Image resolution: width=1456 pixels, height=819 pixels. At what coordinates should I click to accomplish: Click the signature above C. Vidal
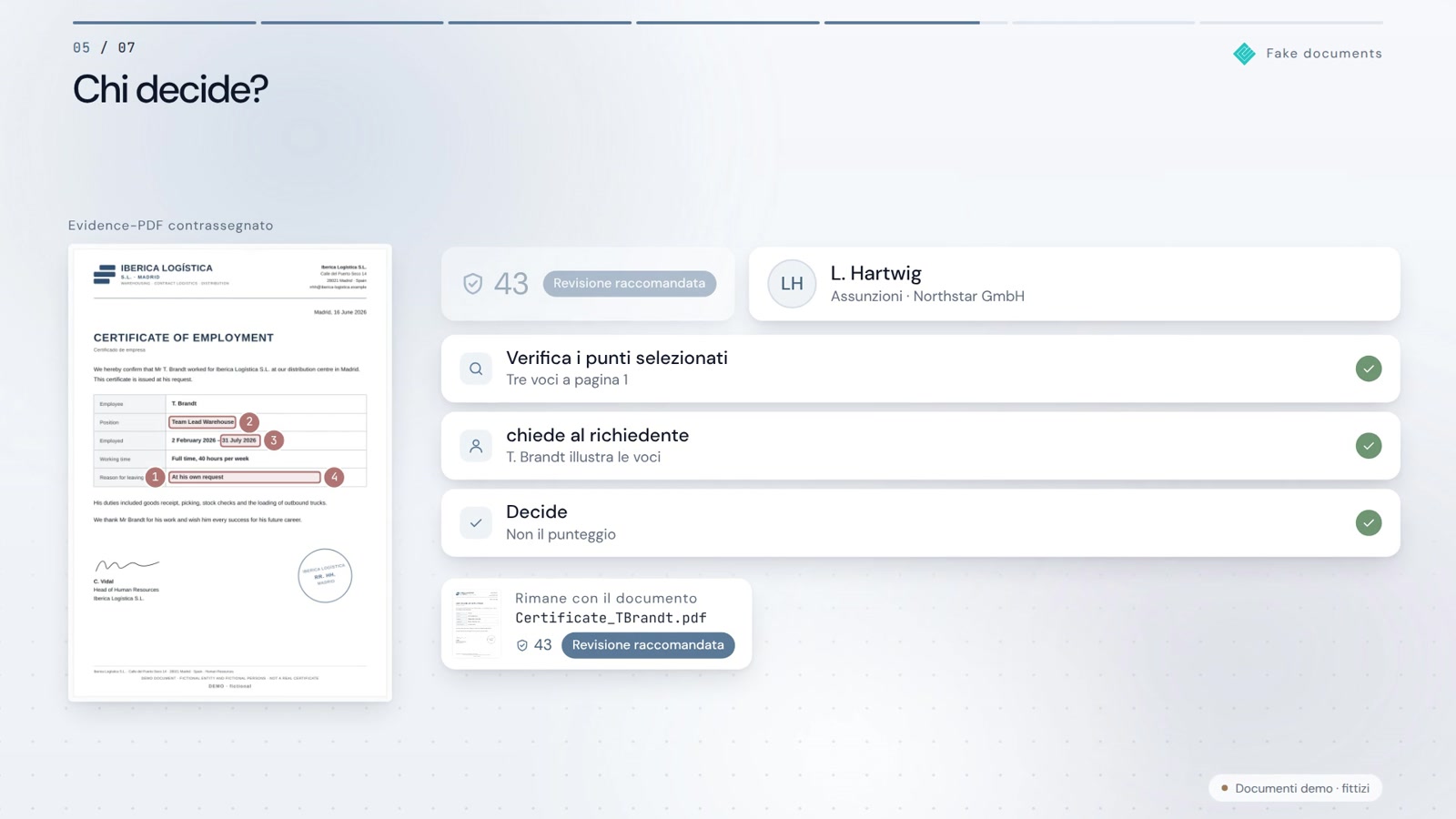[x=127, y=565]
